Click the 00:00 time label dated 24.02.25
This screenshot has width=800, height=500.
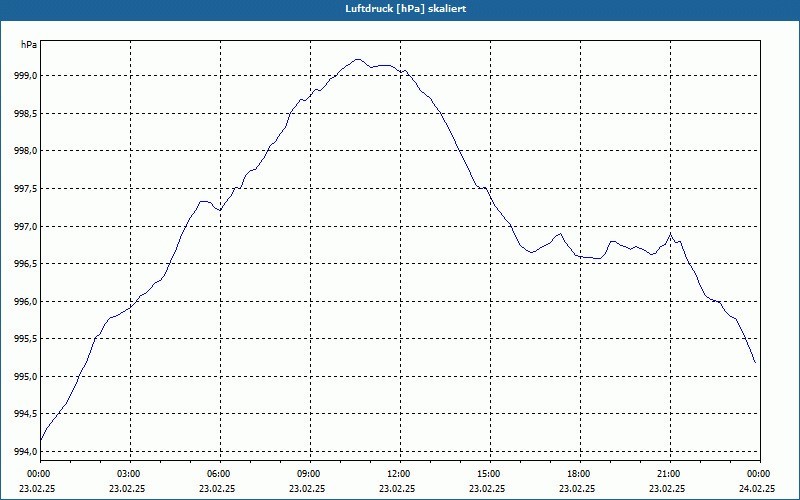click(758, 474)
